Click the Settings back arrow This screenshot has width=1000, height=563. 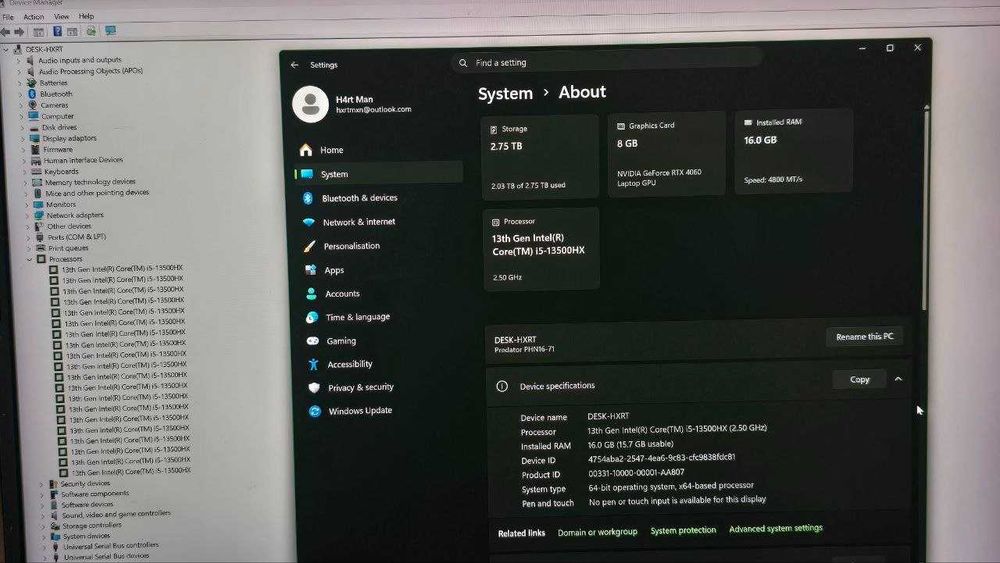295,65
